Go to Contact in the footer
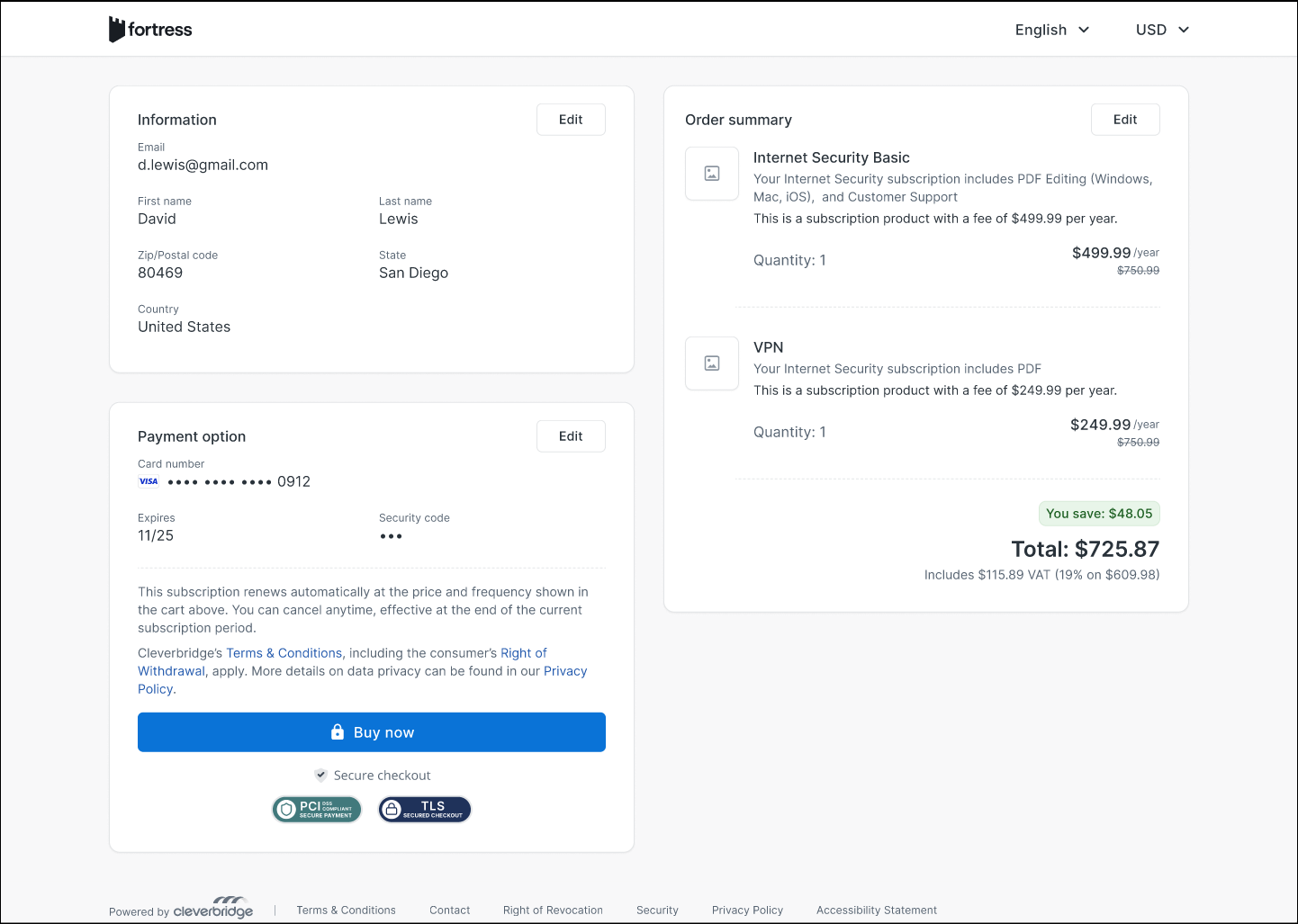 449,911
